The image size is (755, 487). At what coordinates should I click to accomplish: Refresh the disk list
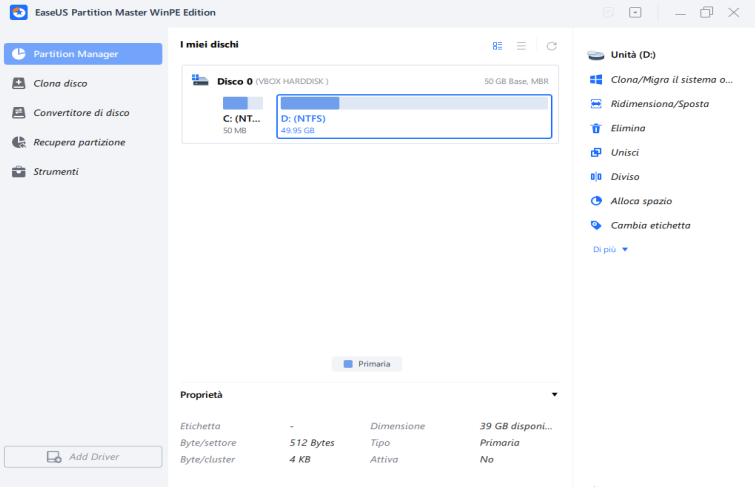[x=551, y=46]
